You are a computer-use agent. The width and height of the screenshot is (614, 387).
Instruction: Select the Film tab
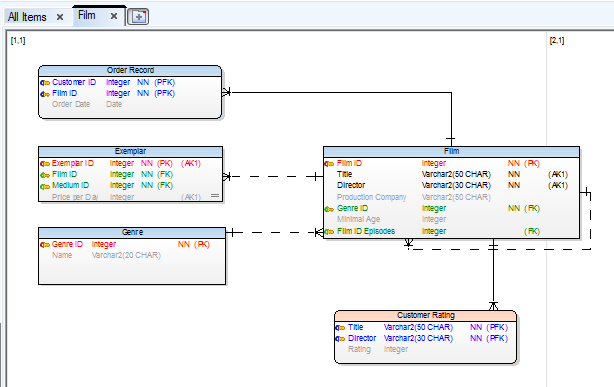(87, 16)
